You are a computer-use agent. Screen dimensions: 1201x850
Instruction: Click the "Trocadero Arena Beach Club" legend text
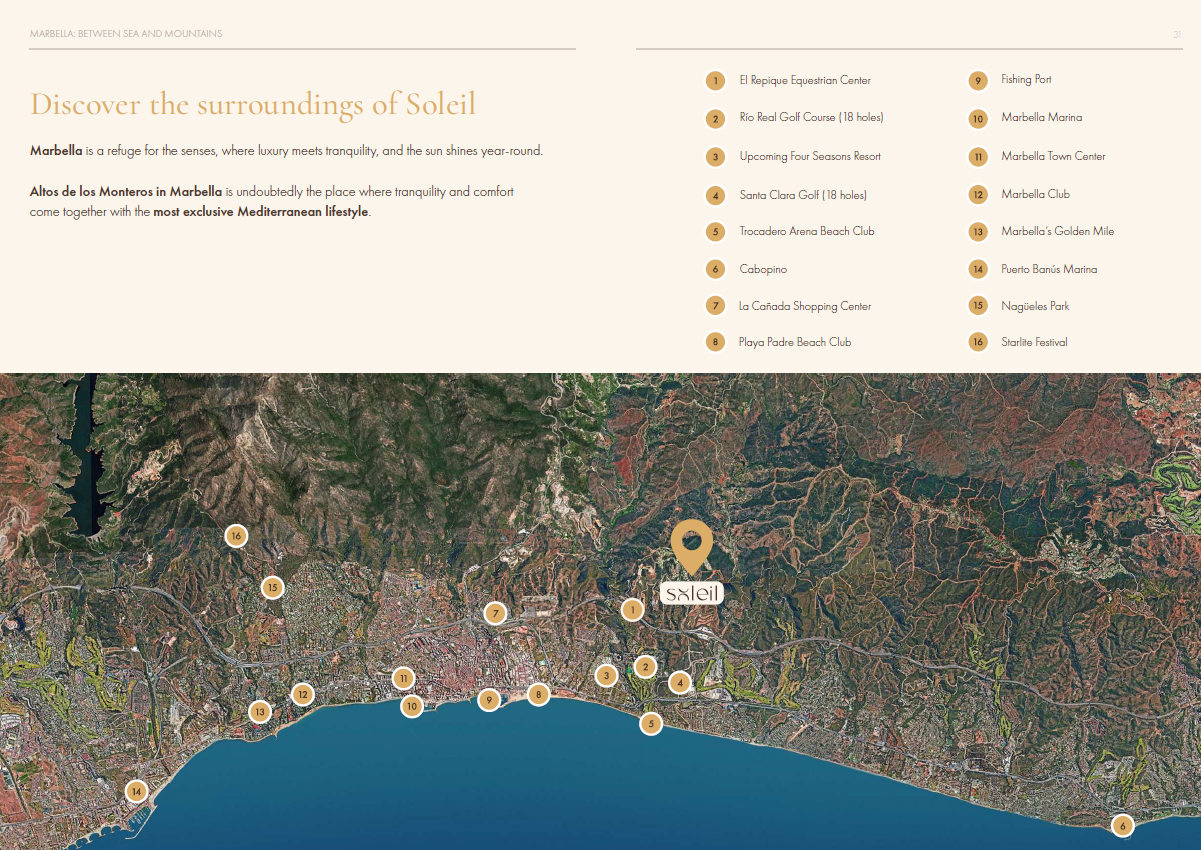[x=807, y=231]
